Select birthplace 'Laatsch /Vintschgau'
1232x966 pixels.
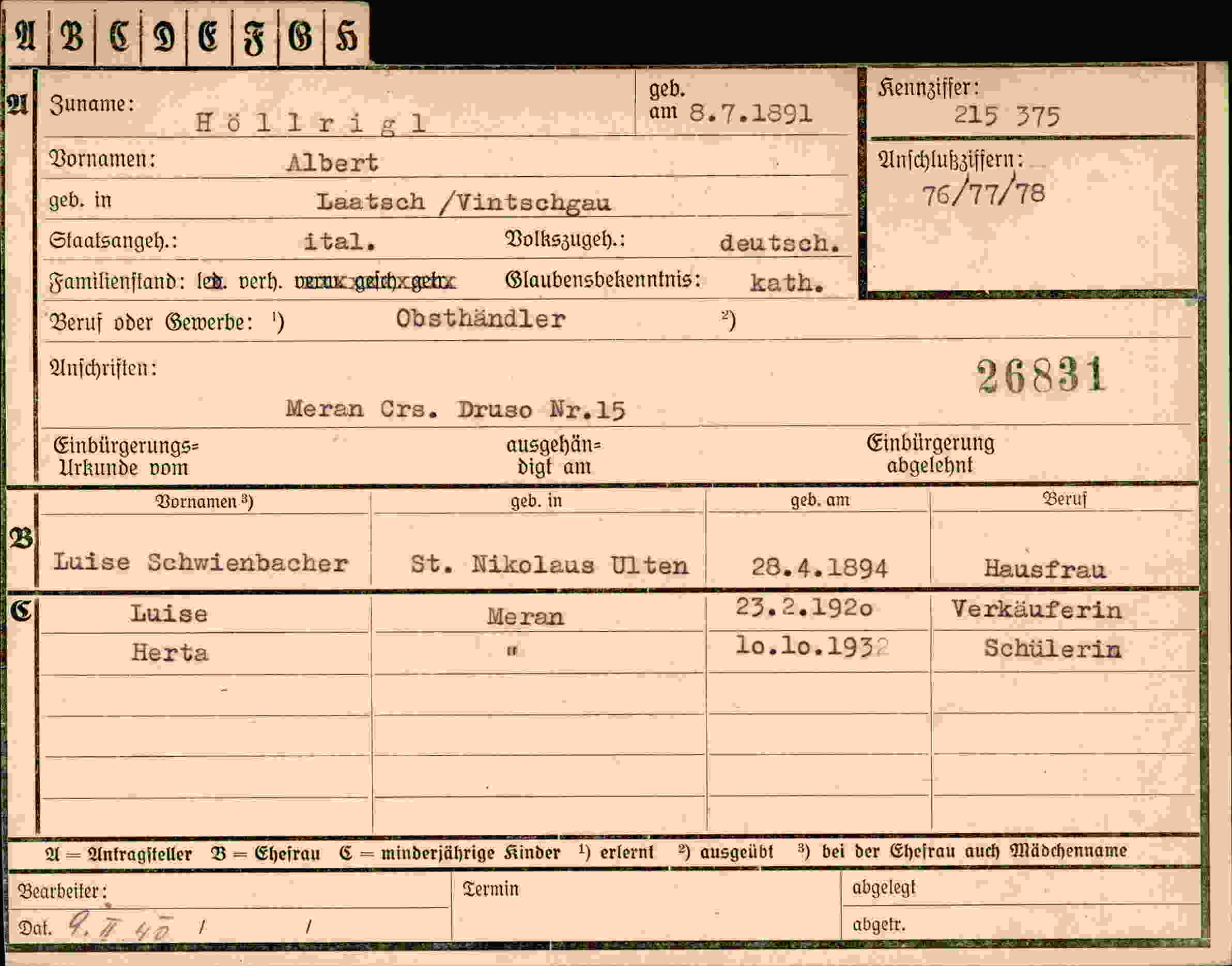(x=463, y=202)
